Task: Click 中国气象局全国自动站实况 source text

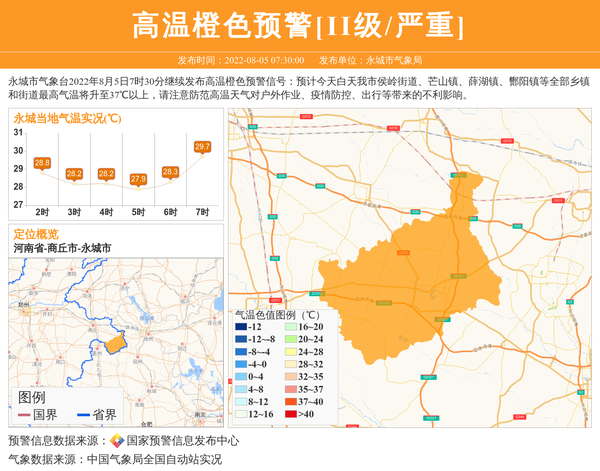Action: click(x=154, y=459)
